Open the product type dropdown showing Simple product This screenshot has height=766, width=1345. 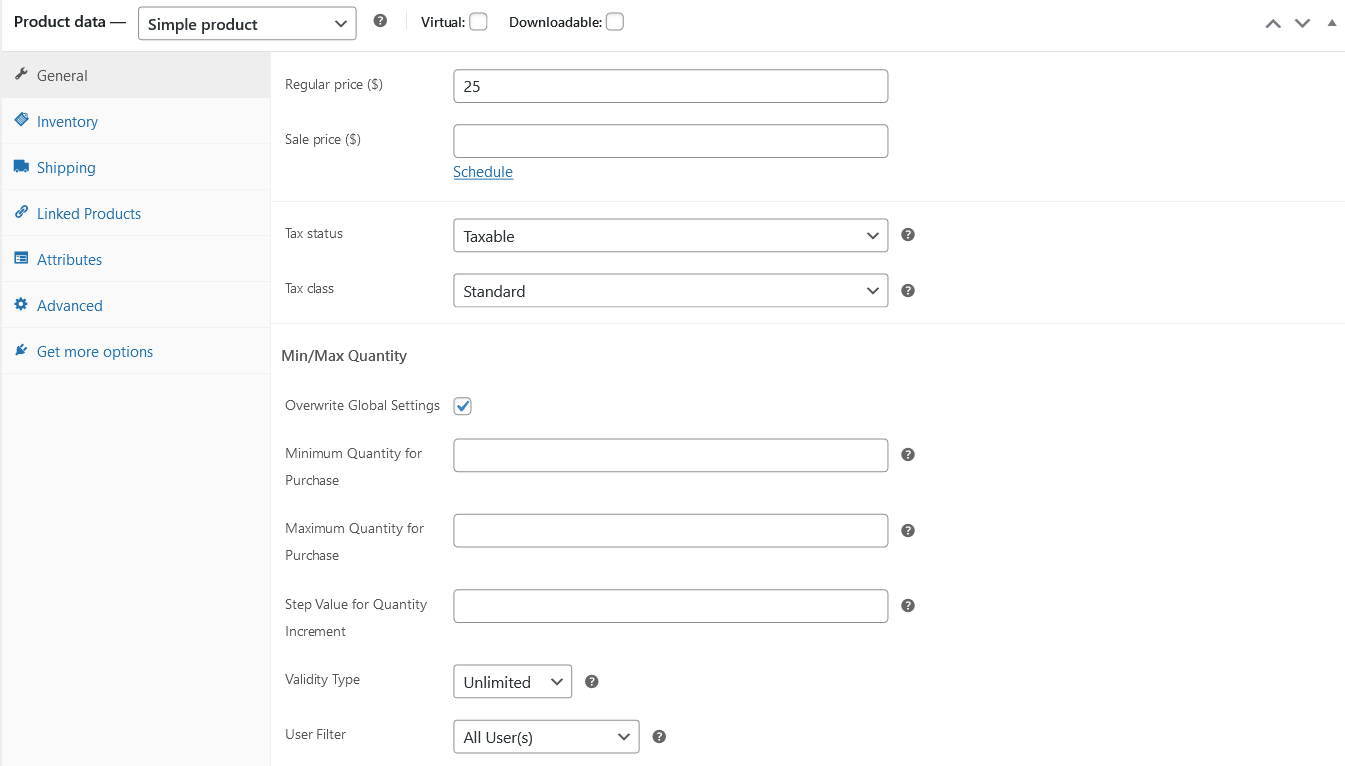246,23
